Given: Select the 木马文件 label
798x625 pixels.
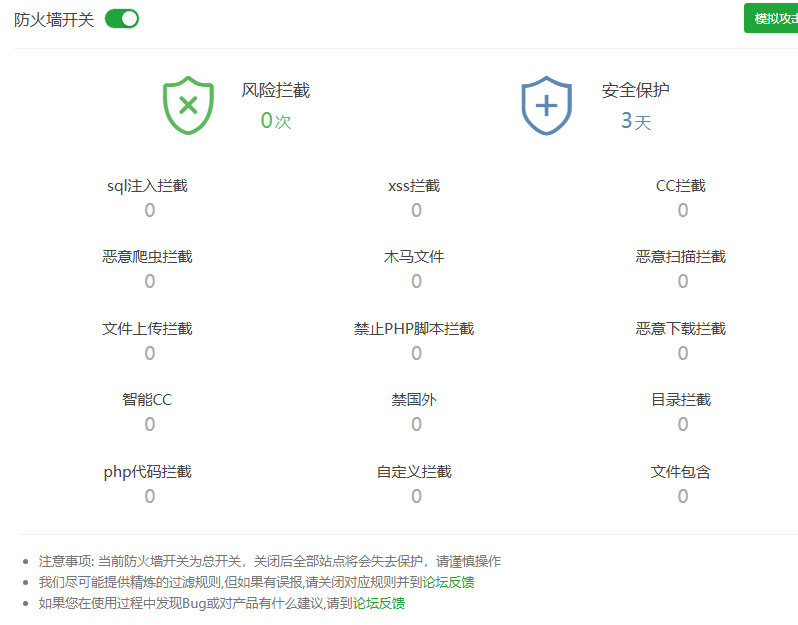Looking at the screenshot, I should click(x=414, y=257).
